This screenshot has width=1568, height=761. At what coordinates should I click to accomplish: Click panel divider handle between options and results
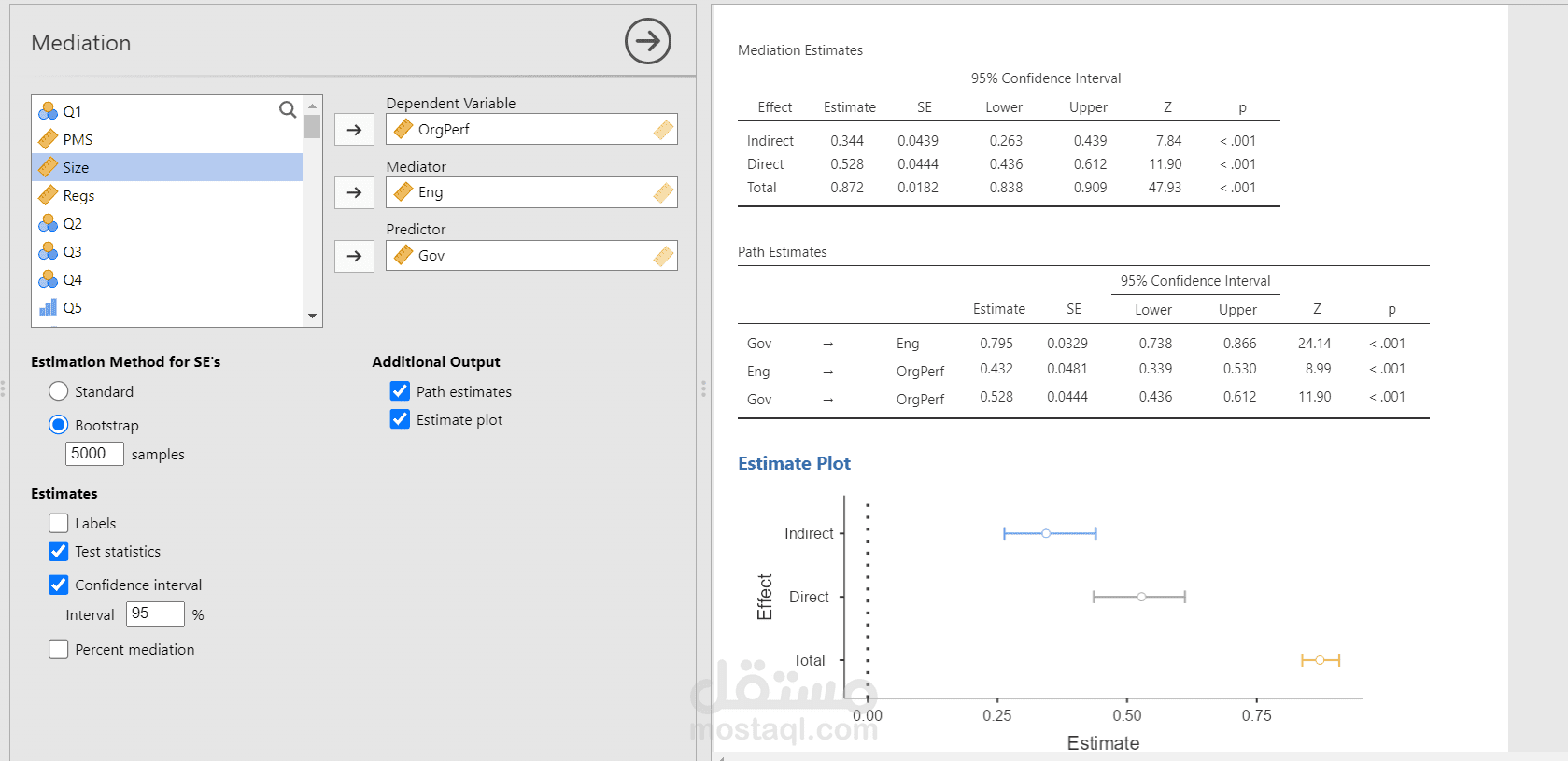click(x=703, y=388)
